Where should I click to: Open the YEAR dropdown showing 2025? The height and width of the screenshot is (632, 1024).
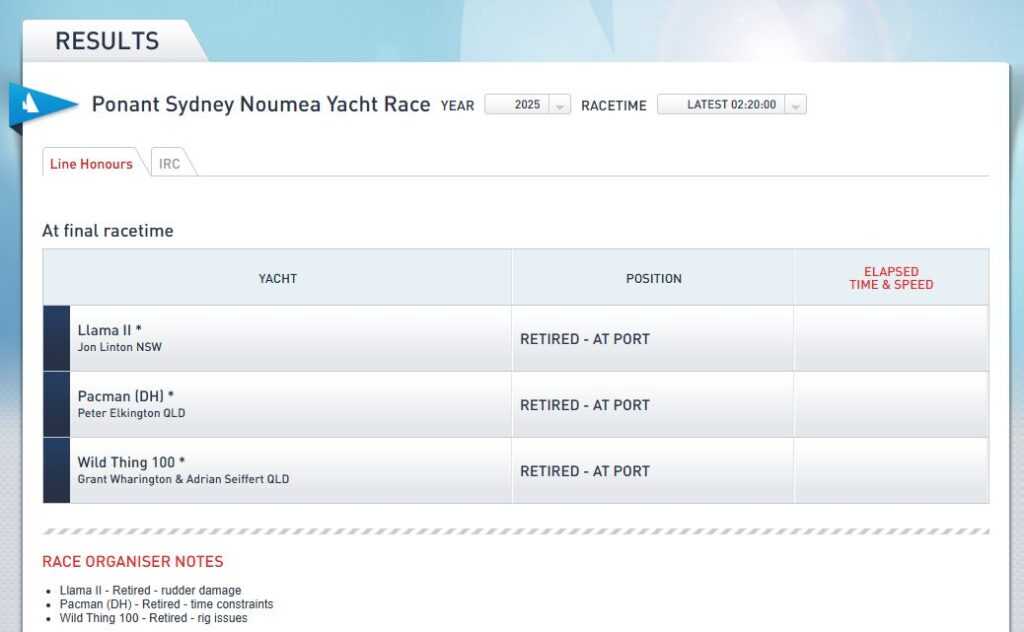coord(518,105)
